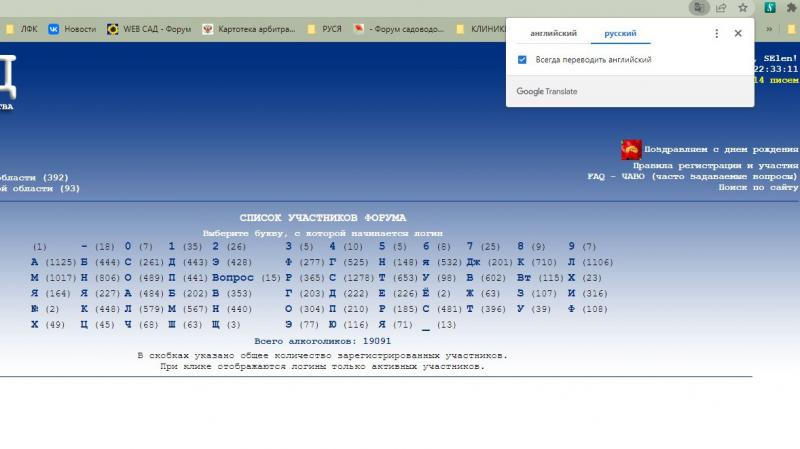
Task: Open the 'Поиск по сайту' link
Action: coord(758,187)
